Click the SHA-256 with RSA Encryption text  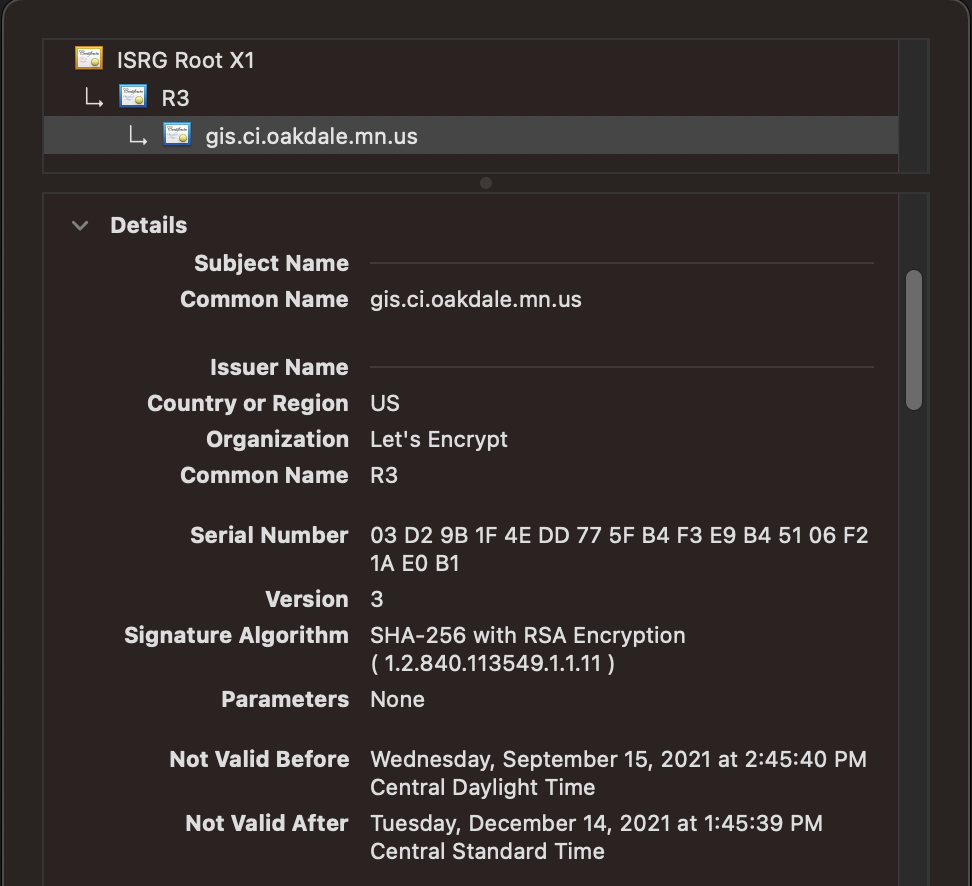click(x=527, y=636)
